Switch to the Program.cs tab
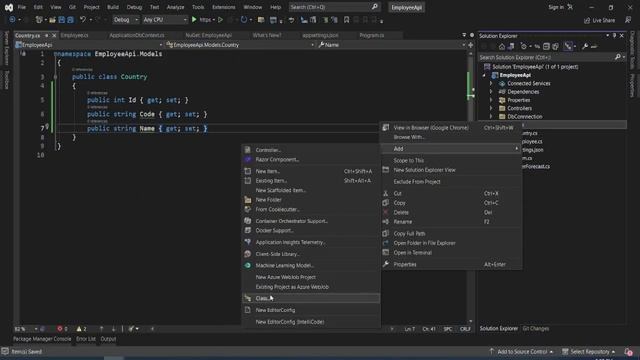This screenshot has height=360, width=640. pos(371,36)
